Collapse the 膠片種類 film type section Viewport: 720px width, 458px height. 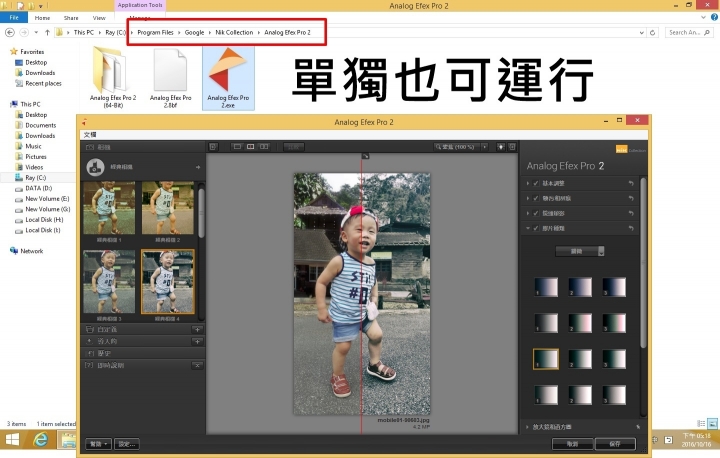coord(528,228)
